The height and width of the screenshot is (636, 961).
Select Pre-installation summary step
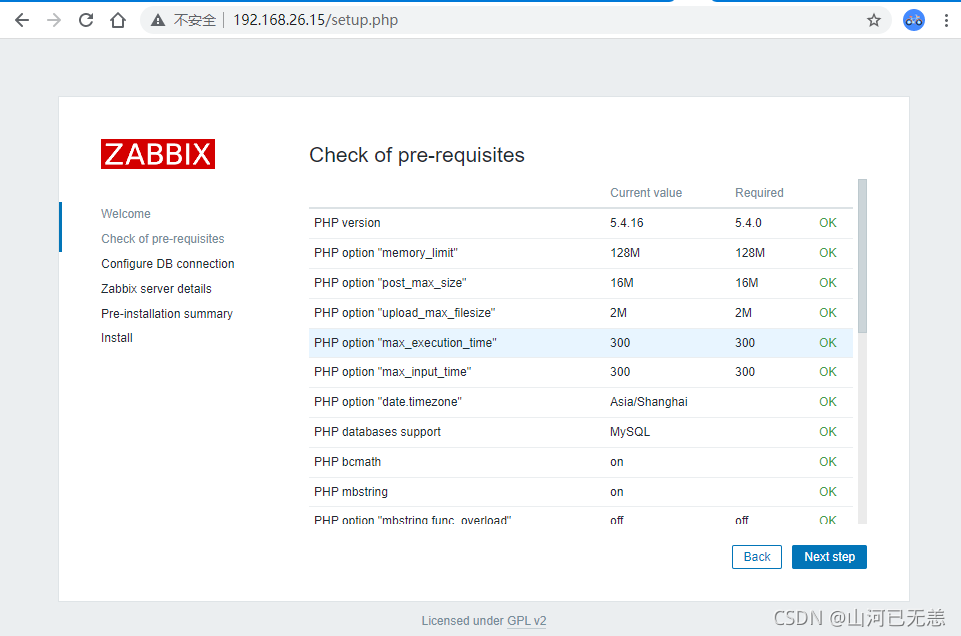[x=167, y=314]
